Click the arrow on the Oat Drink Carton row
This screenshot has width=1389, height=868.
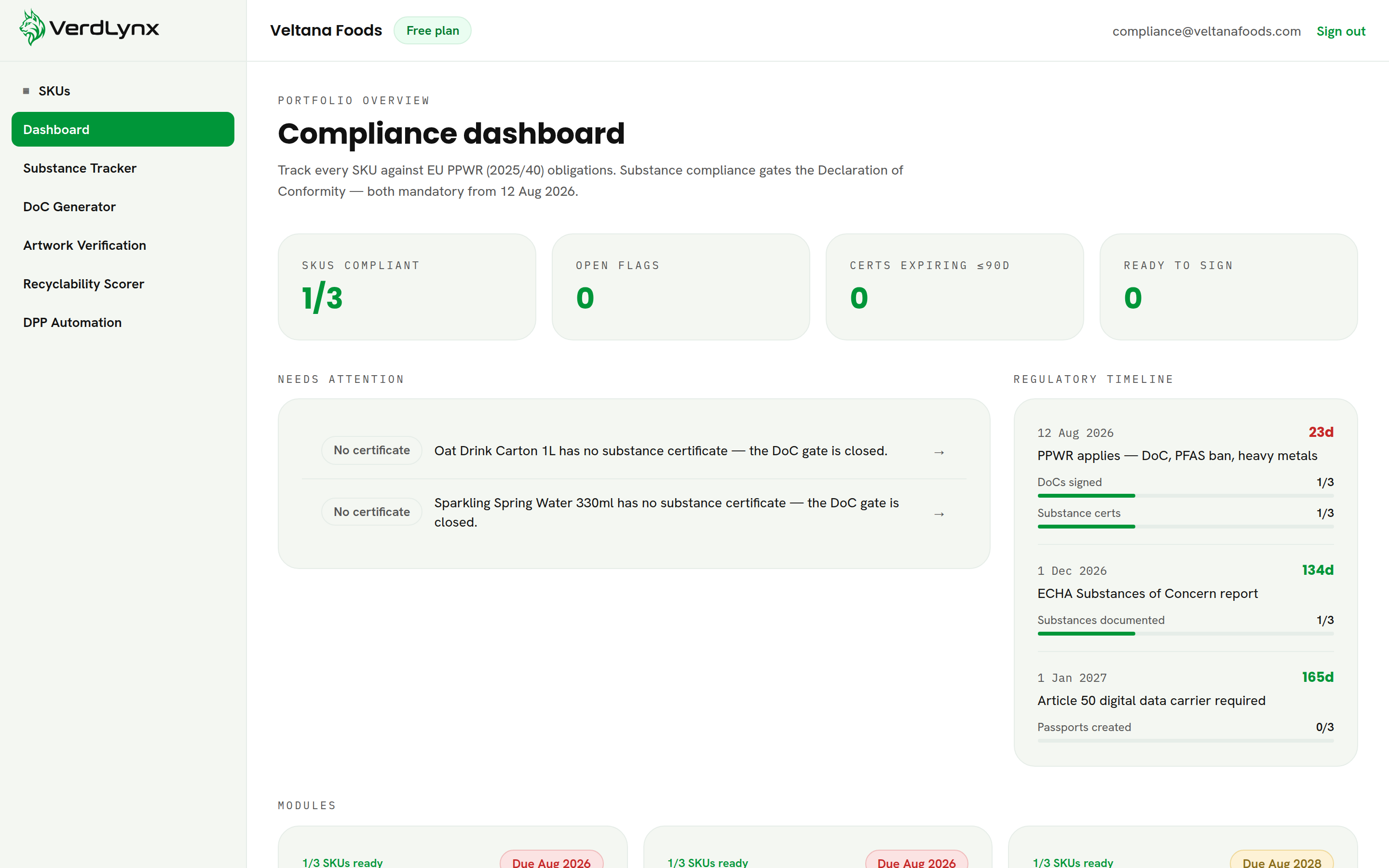(939, 452)
